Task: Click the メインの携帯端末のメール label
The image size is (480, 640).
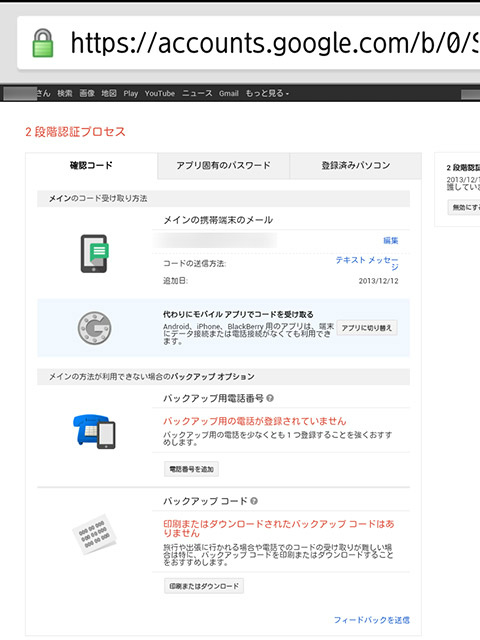Action: pyautogui.click(x=218, y=220)
